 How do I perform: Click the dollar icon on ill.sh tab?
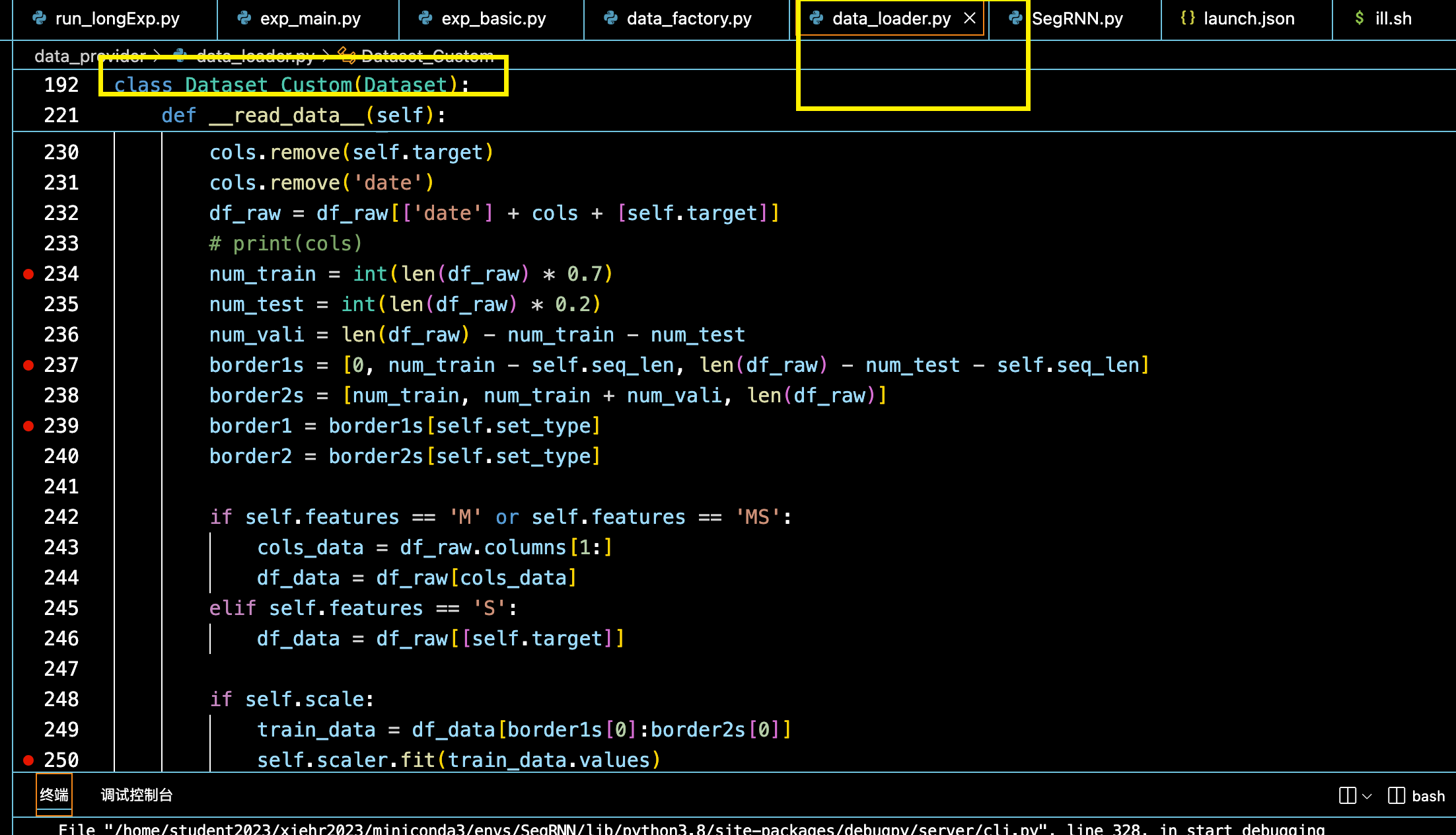[x=1360, y=18]
